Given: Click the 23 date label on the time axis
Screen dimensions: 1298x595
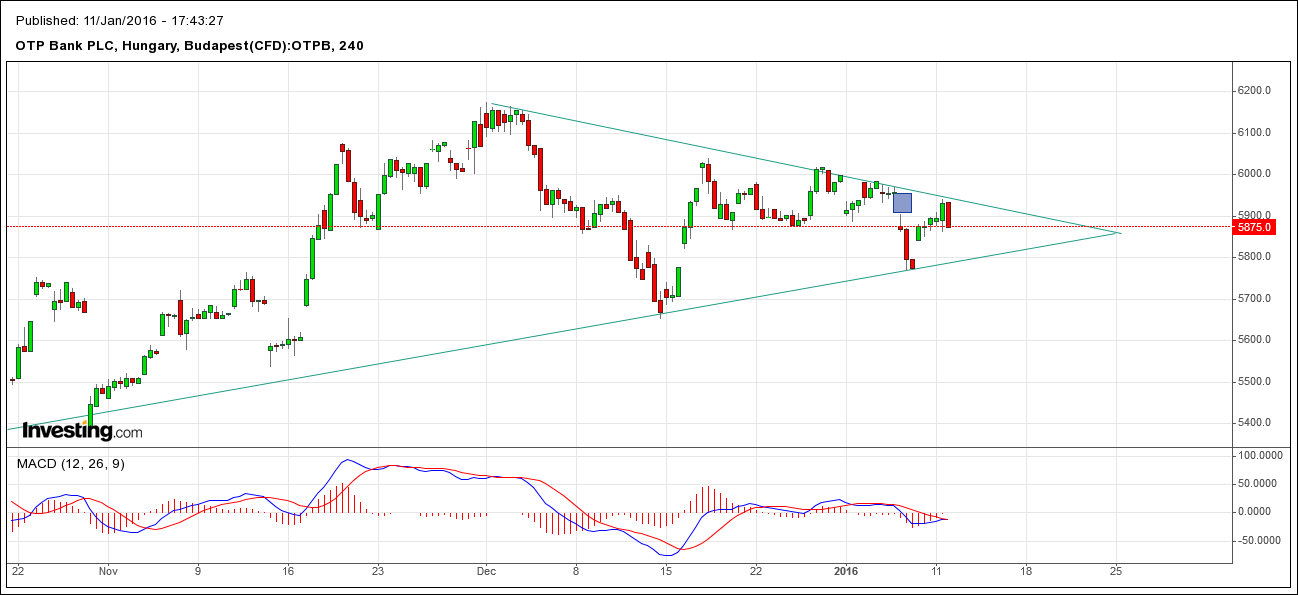Looking at the screenshot, I should tap(377, 571).
